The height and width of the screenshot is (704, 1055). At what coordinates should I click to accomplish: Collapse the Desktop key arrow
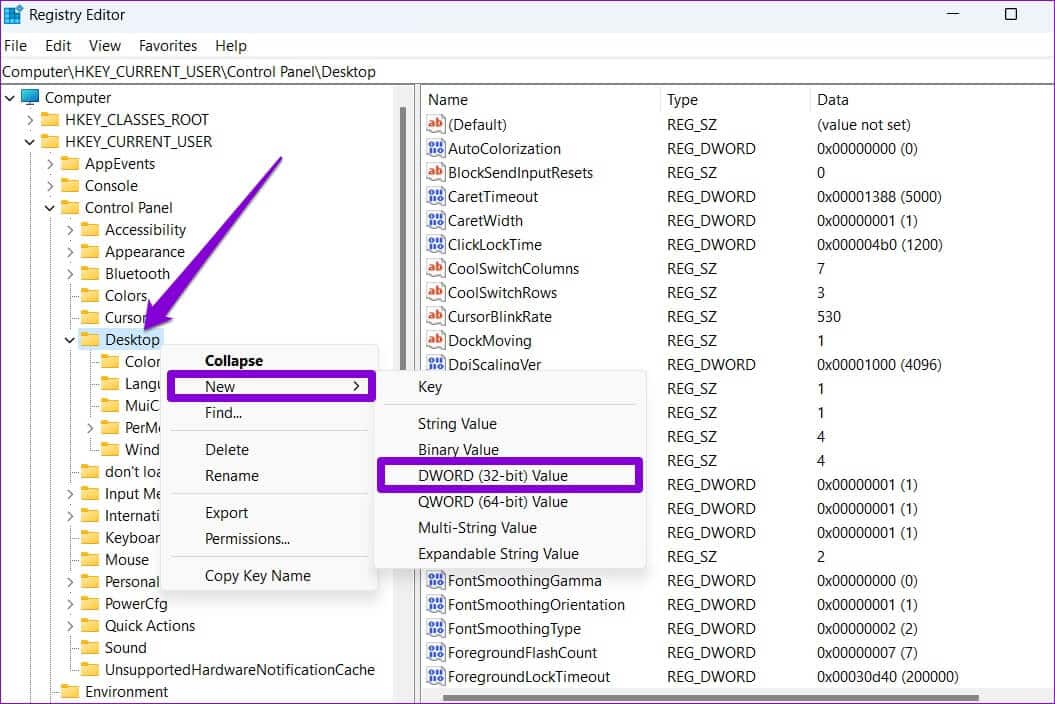[70, 341]
